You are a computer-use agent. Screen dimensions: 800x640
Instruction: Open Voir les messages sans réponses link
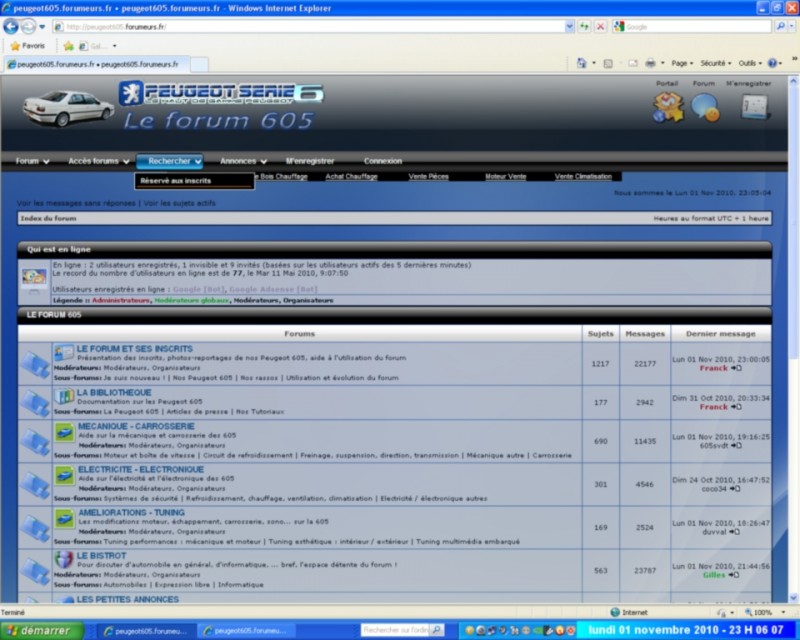(76, 203)
